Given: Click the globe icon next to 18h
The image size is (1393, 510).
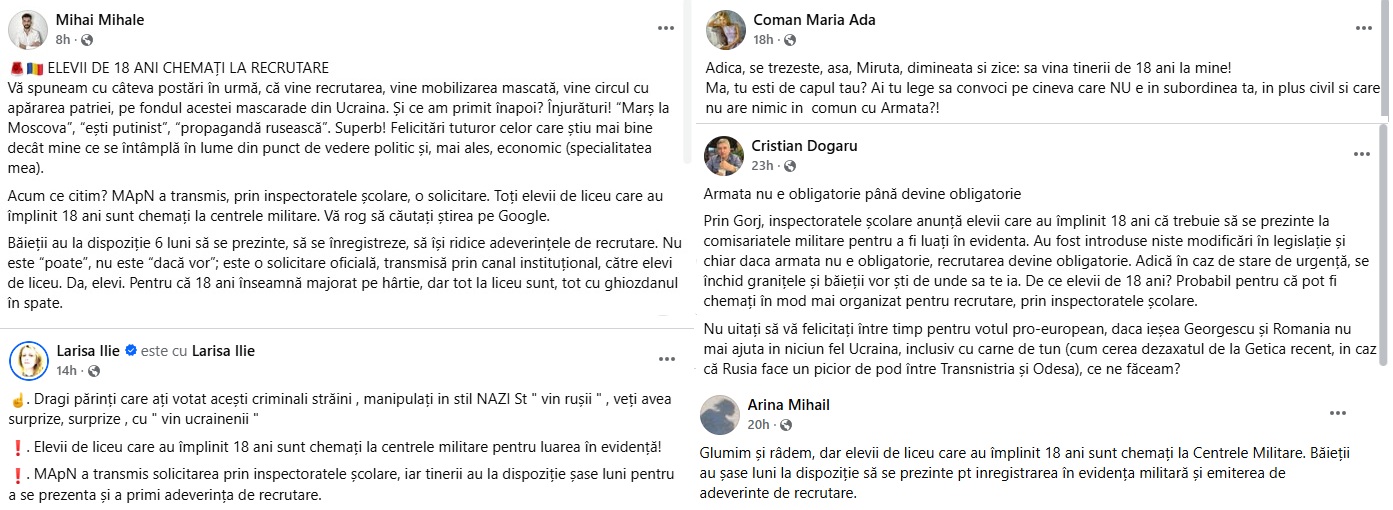Looking at the screenshot, I should (x=790, y=40).
